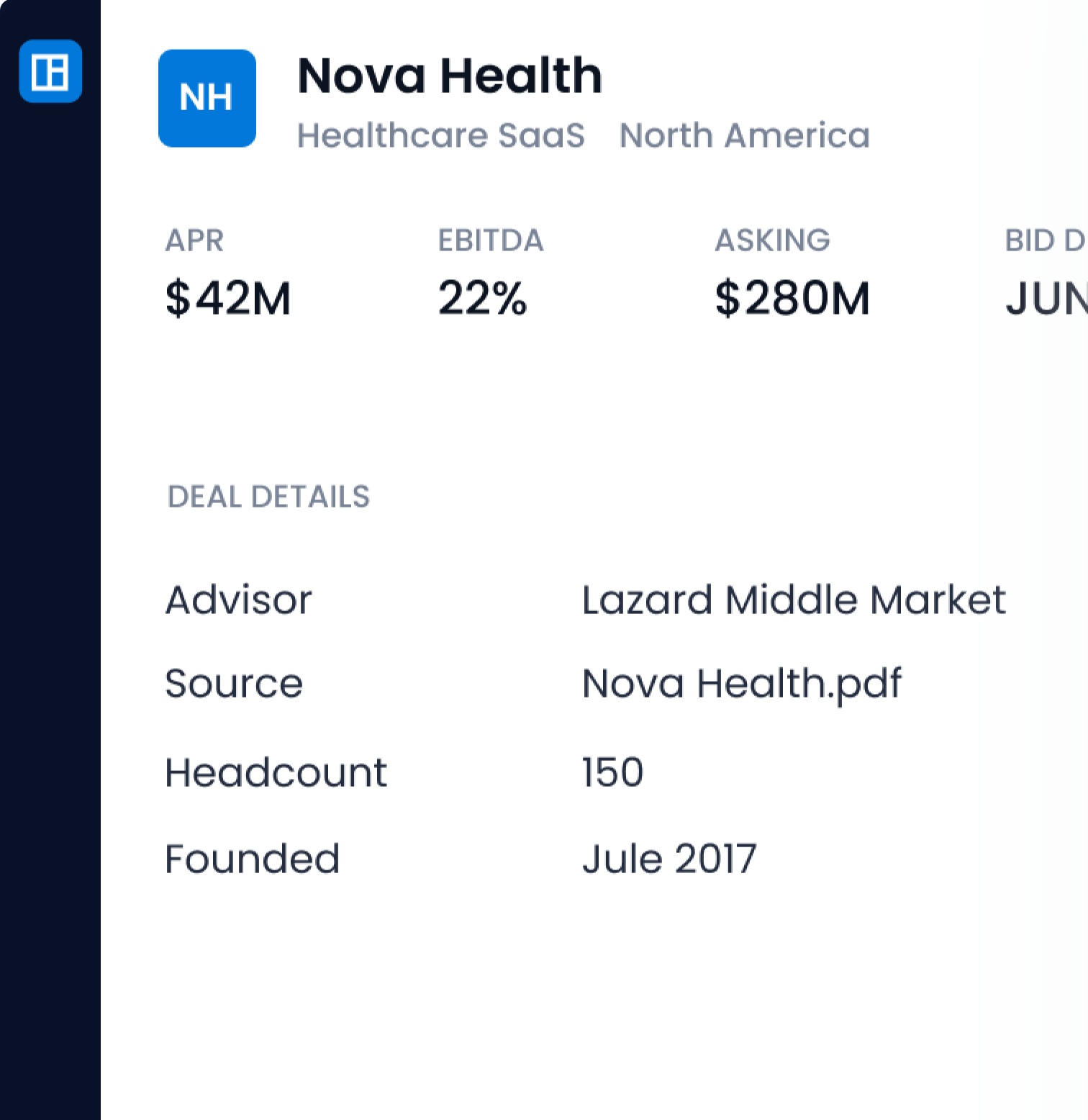Open the Nova Health.pdf source file
Viewport: 1088px width, 1120px height.
[741, 684]
